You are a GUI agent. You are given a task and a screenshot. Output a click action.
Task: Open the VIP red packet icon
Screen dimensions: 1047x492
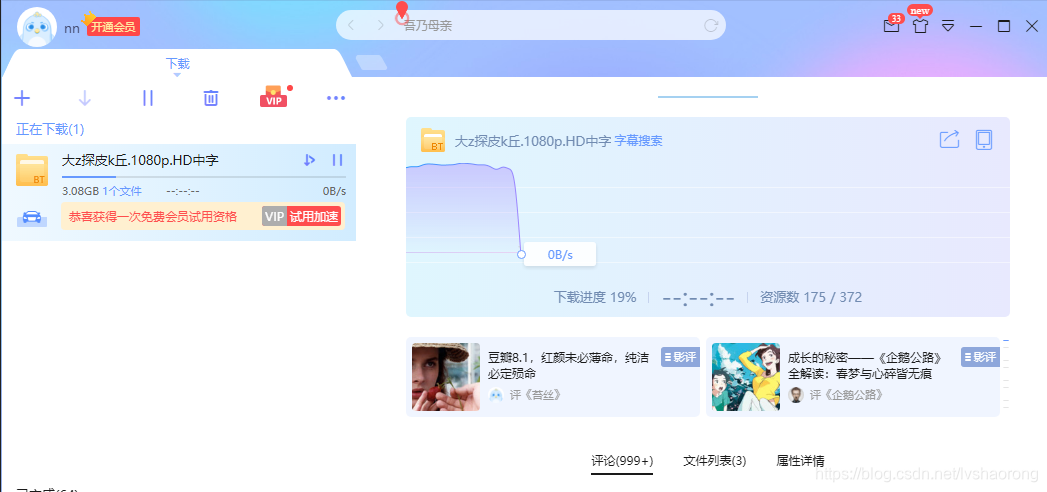coord(273,97)
